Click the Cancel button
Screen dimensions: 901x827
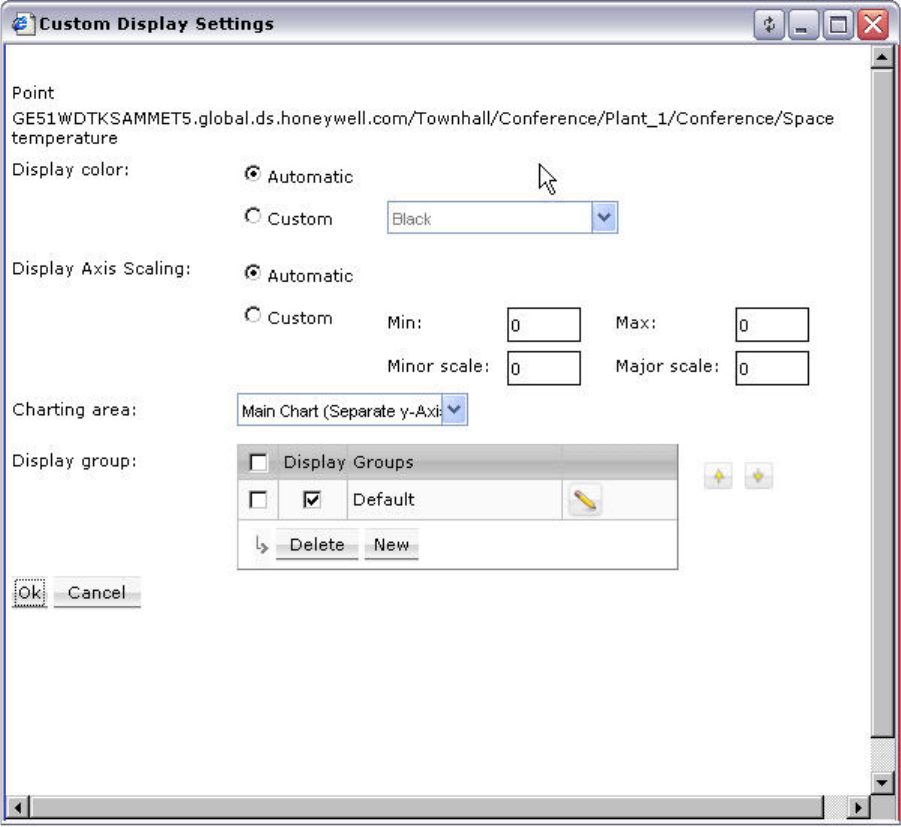pyautogui.click(x=97, y=593)
